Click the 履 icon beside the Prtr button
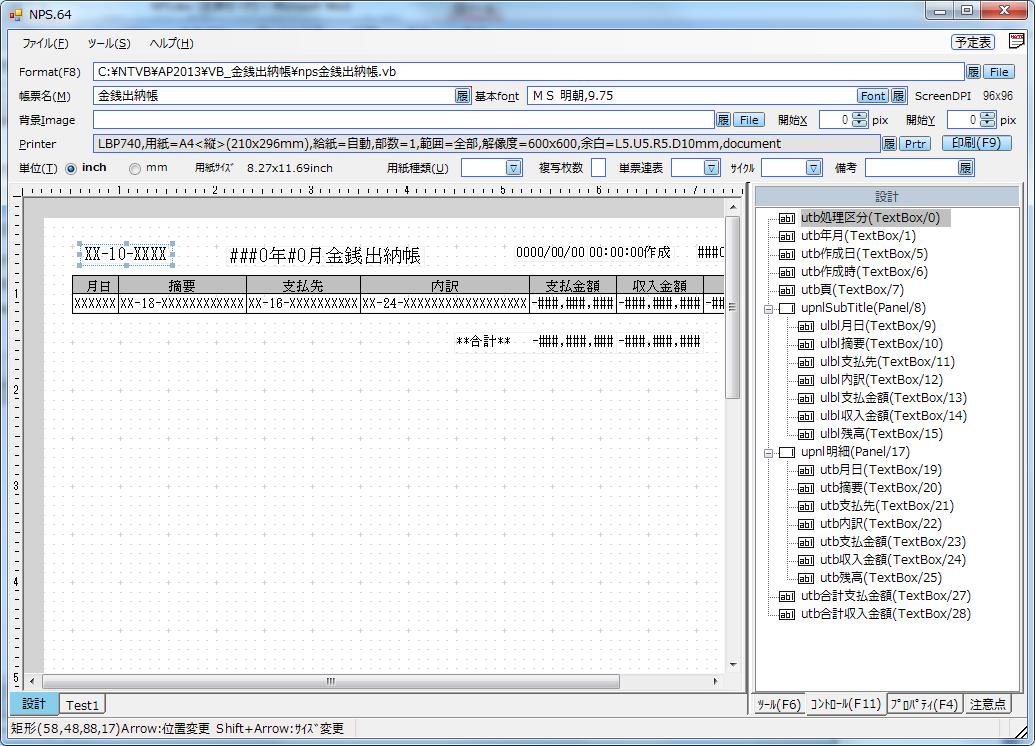Viewport: 1035px width, 746px height. click(889, 144)
